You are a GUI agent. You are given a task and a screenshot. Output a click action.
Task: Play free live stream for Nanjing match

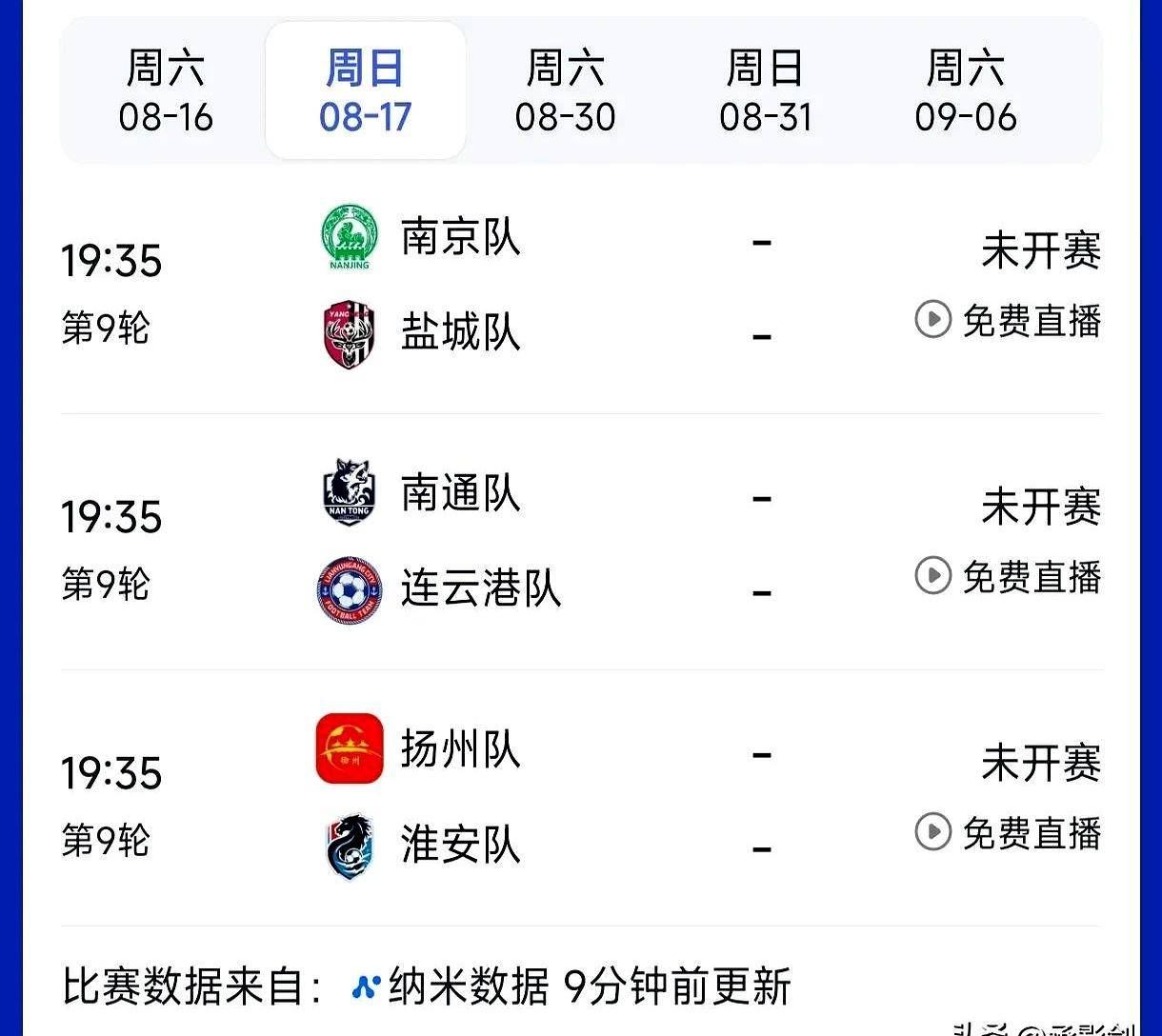(1008, 320)
